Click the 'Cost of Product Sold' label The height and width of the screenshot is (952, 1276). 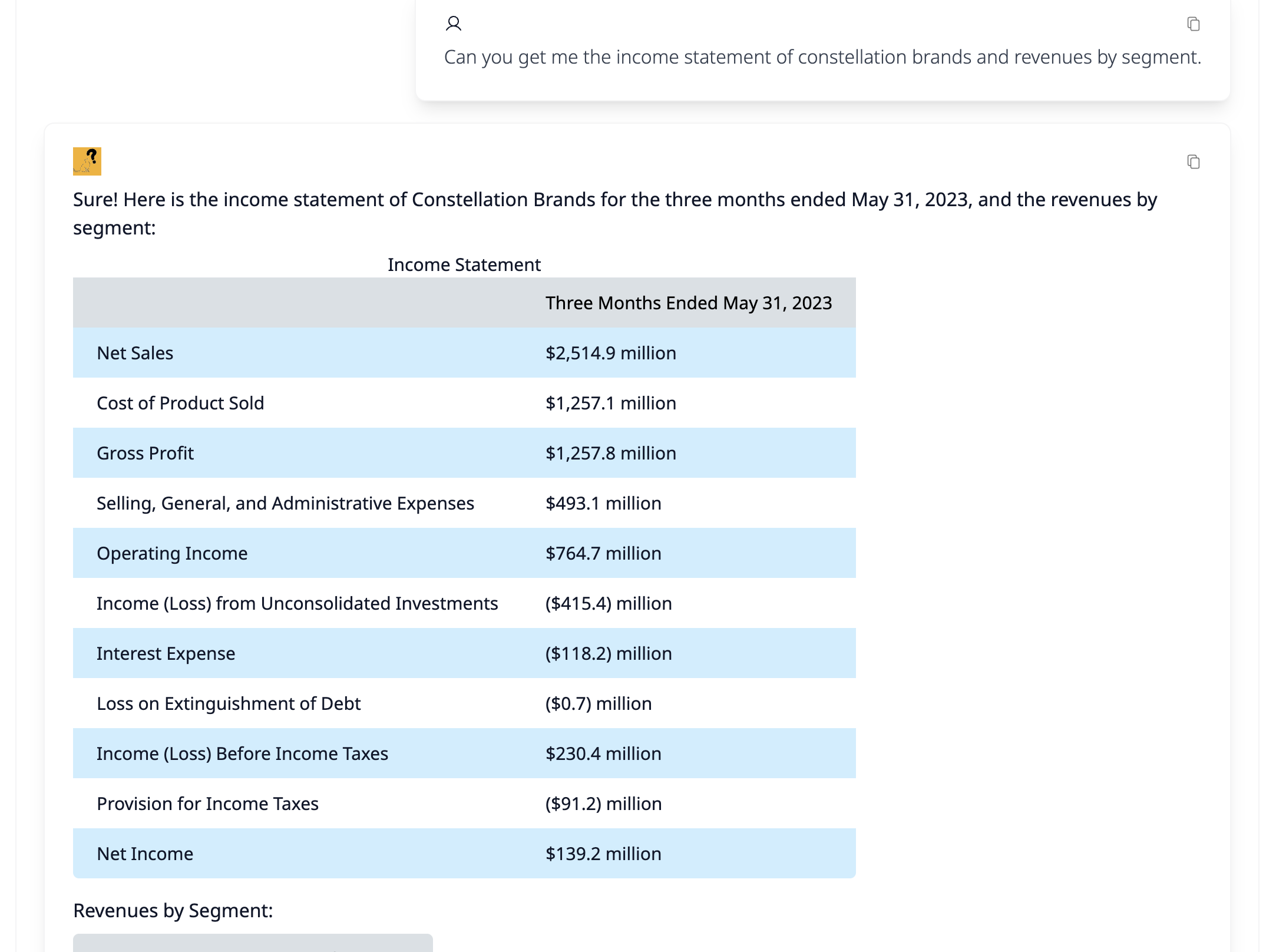[180, 403]
